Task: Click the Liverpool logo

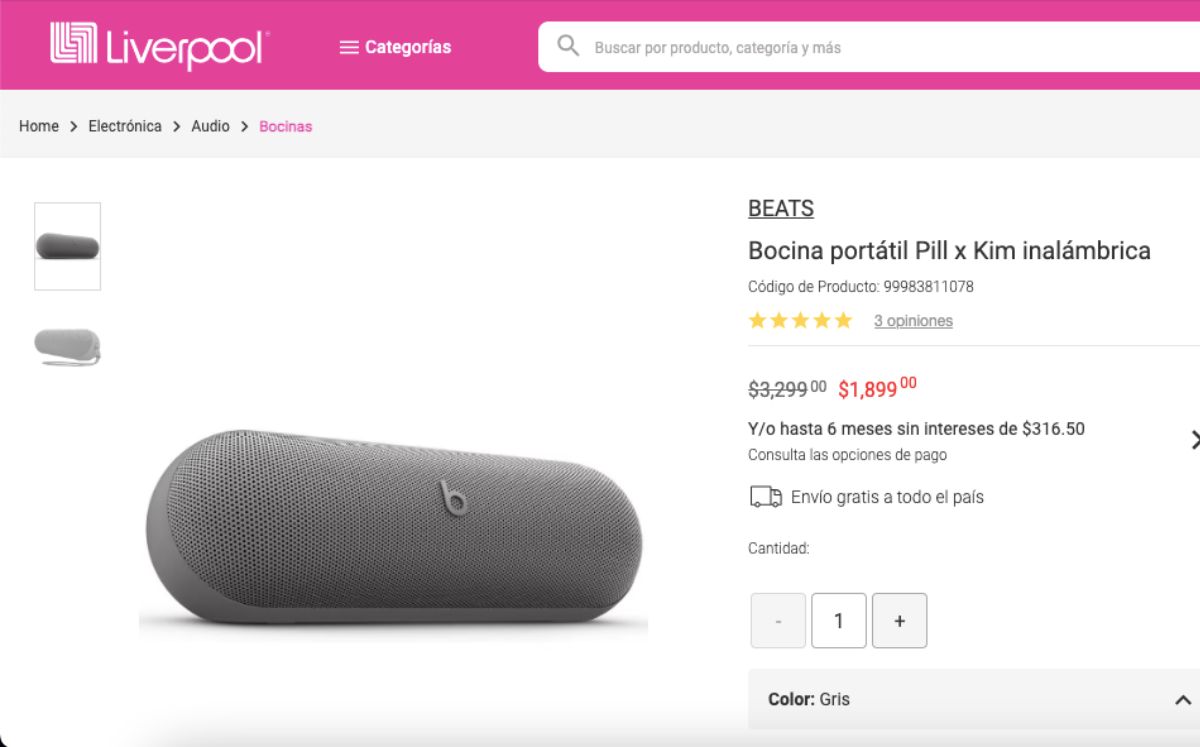Action: [155, 44]
